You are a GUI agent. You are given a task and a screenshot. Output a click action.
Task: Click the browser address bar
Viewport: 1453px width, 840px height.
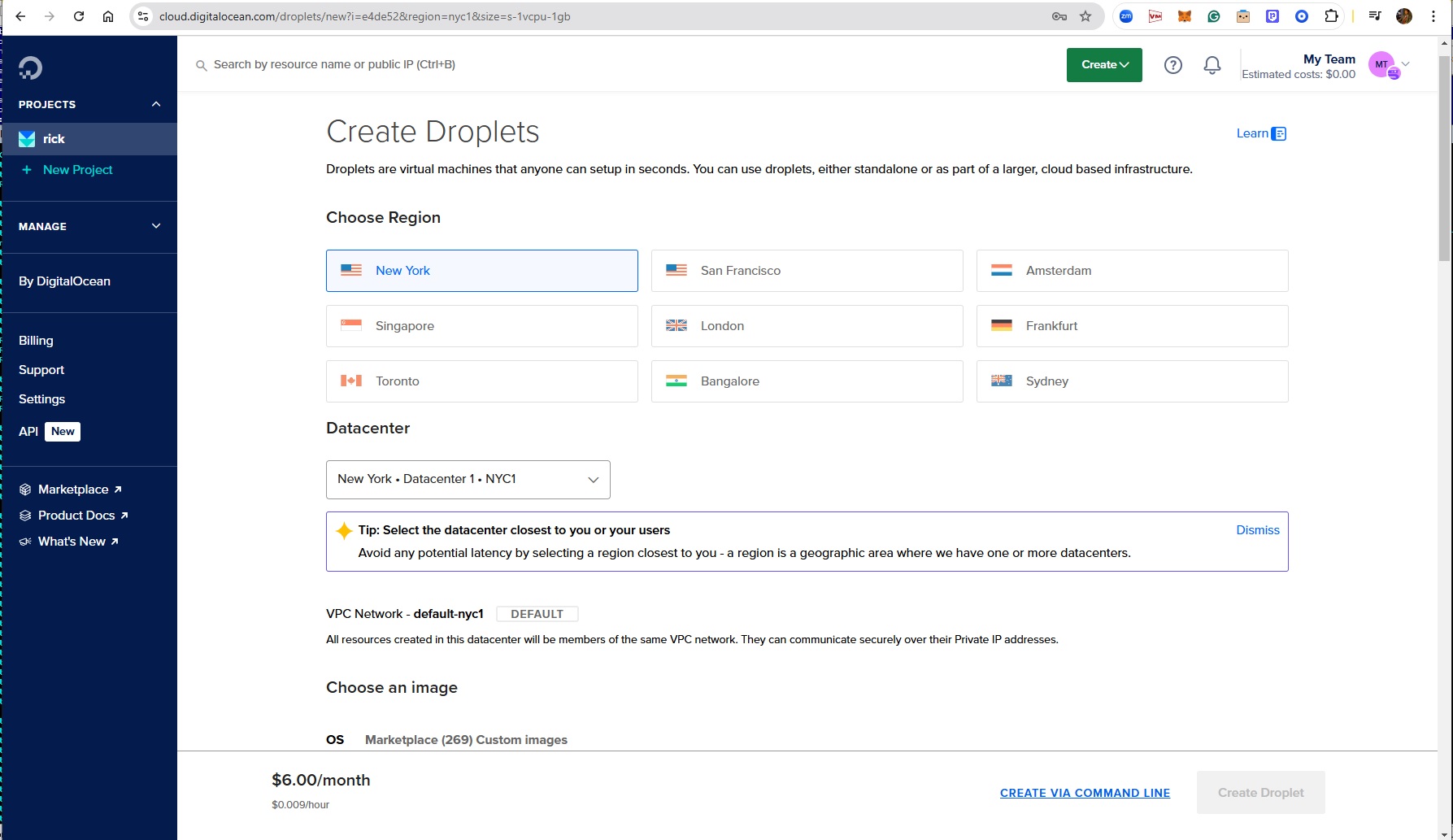(602, 16)
